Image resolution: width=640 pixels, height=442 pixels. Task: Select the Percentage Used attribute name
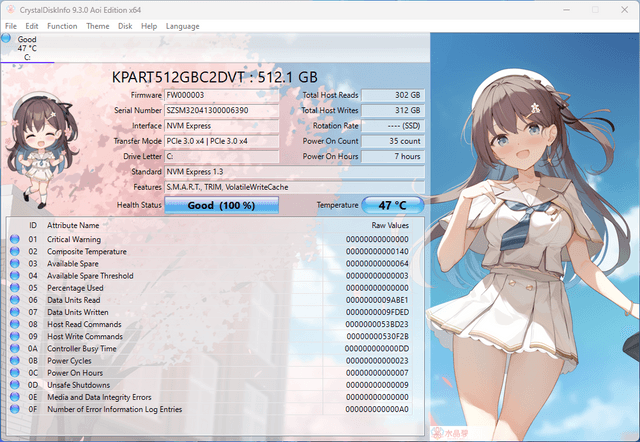[x=75, y=288]
